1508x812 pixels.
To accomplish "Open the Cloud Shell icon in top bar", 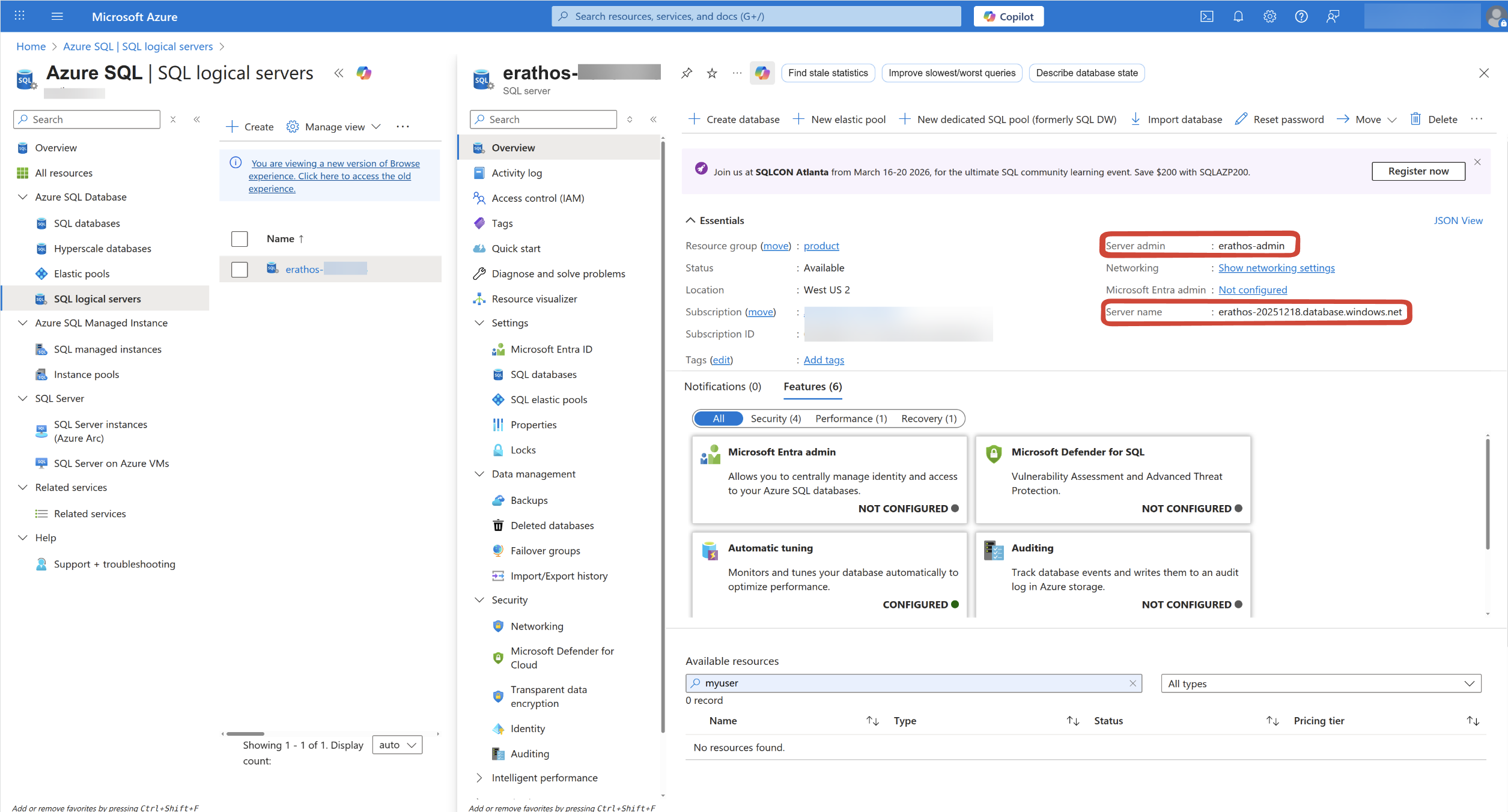I will (1206, 16).
